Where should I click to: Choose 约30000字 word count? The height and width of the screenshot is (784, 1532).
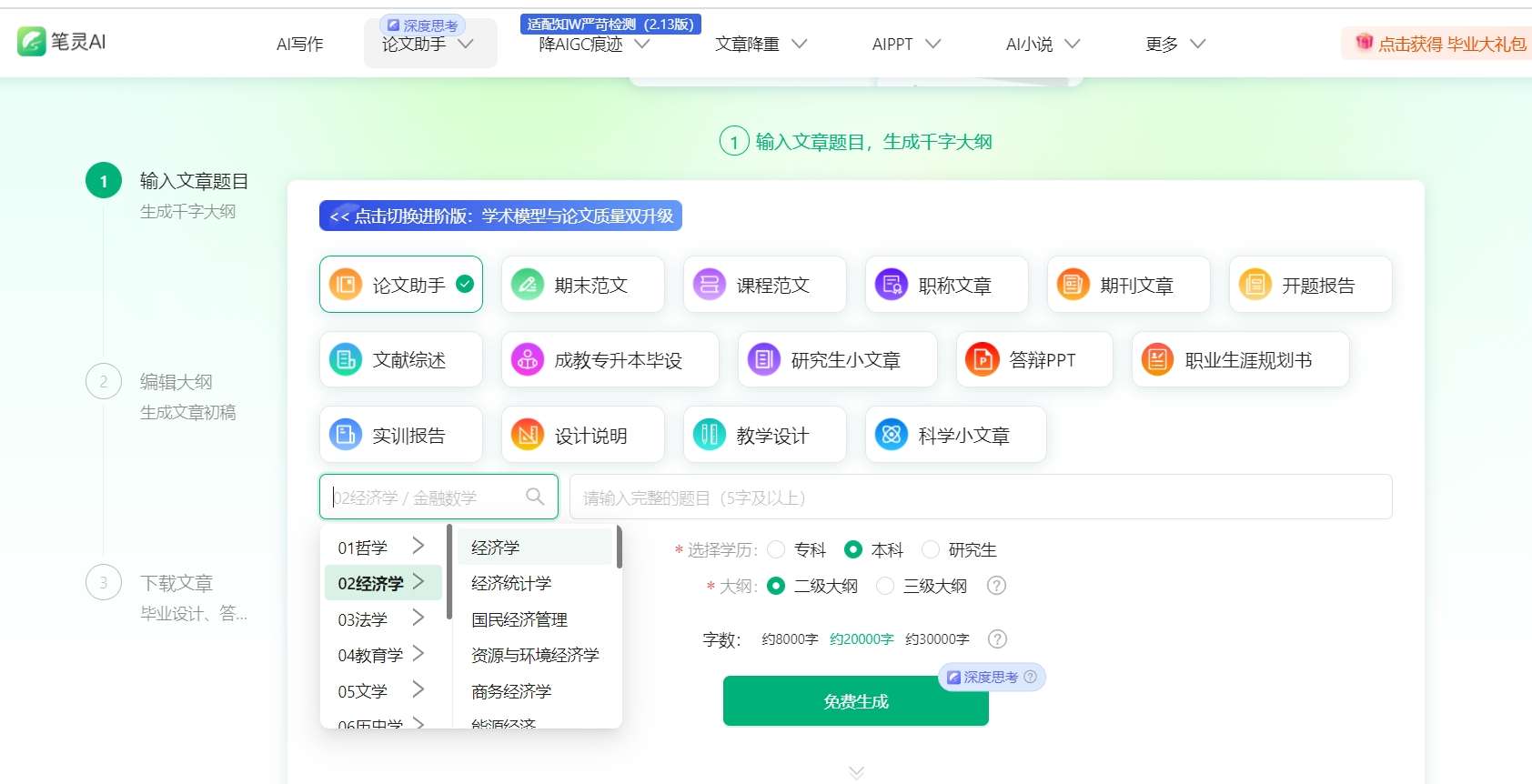click(x=937, y=639)
